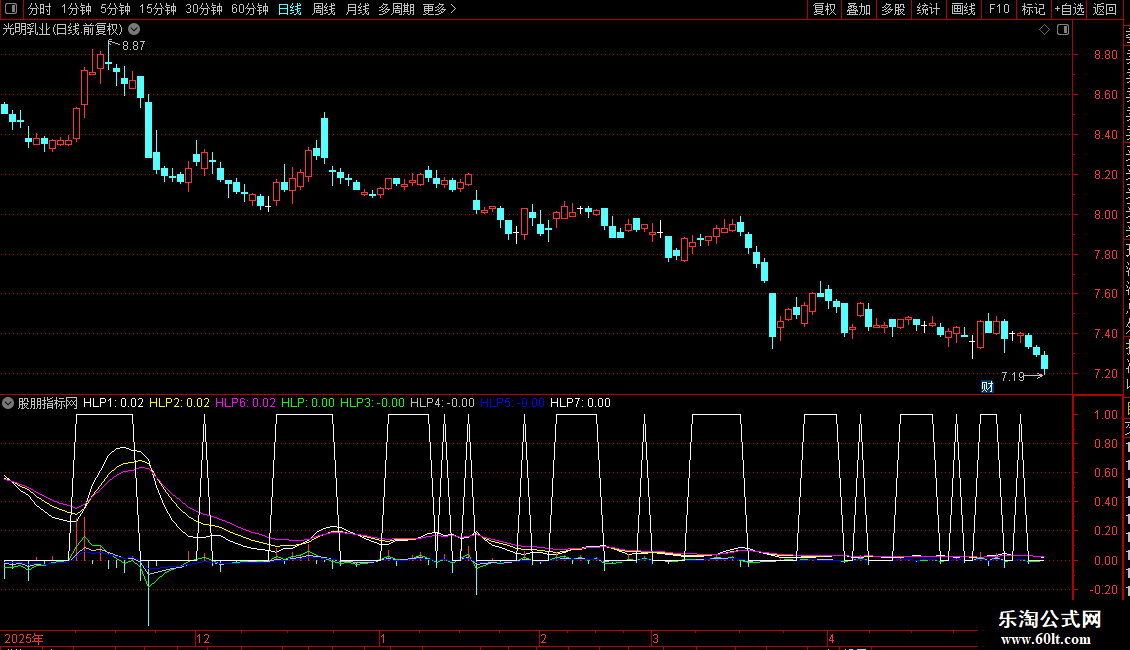Switch to 月线 monthly chart
The image size is (1130, 650).
click(357, 9)
